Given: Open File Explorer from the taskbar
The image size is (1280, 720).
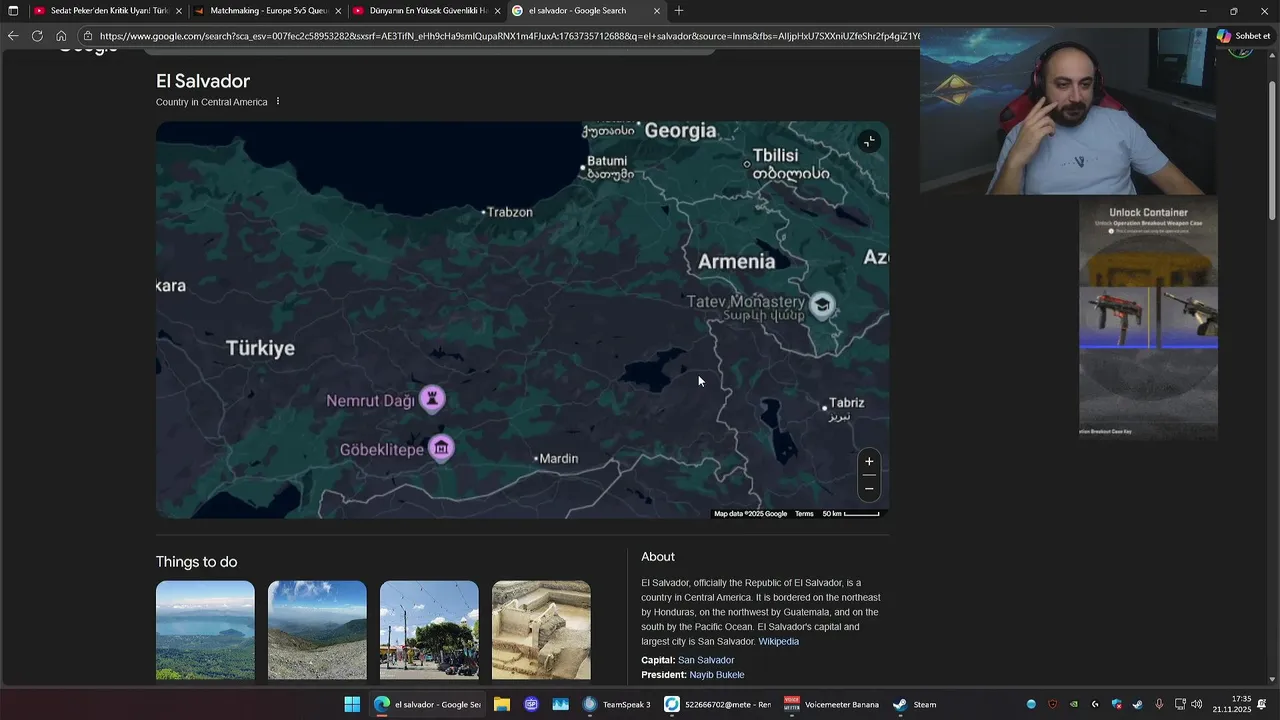Looking at the screenshot, I should 502,704.
